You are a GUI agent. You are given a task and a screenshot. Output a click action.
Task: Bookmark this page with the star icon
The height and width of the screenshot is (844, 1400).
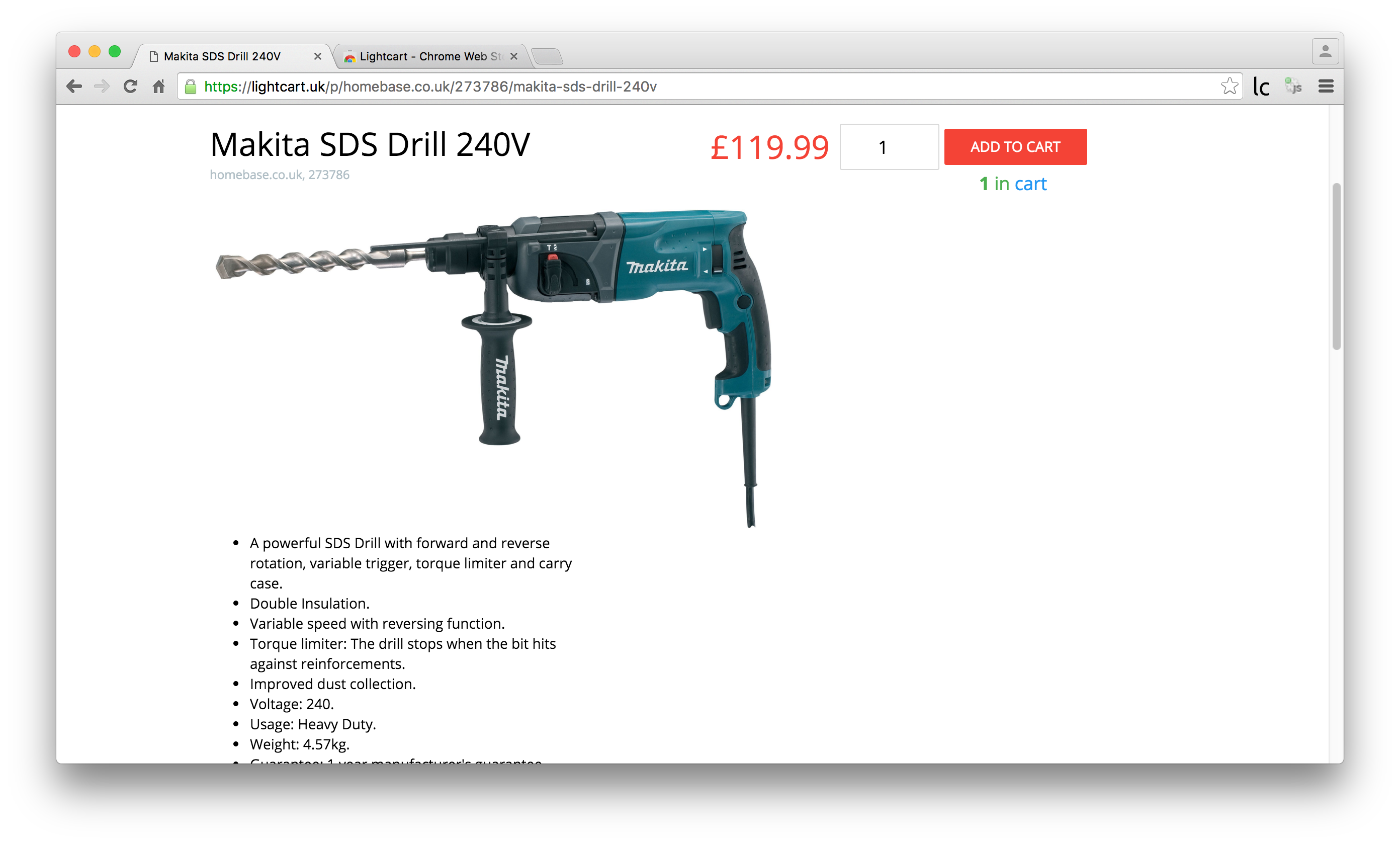1229,87
